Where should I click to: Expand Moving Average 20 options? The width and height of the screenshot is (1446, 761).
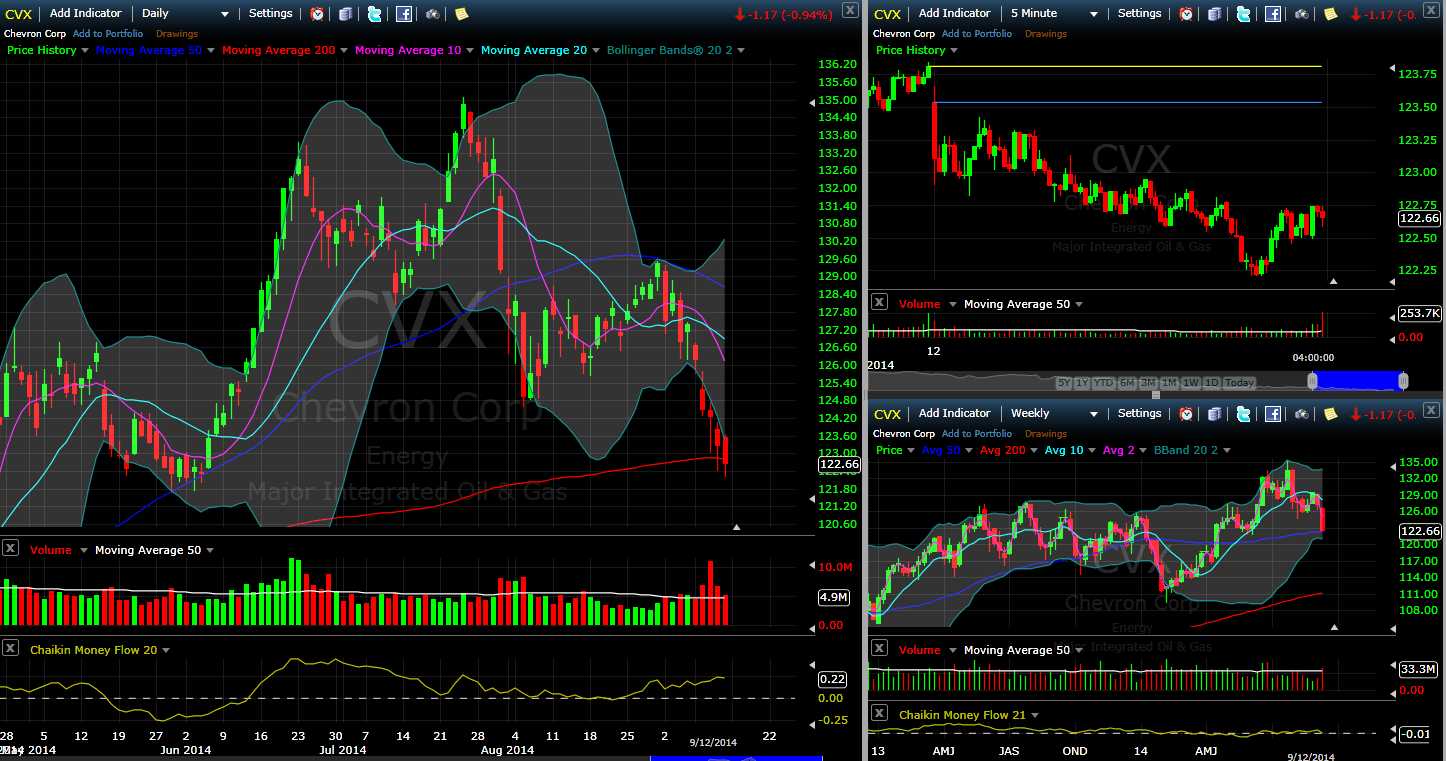(596, 50)
